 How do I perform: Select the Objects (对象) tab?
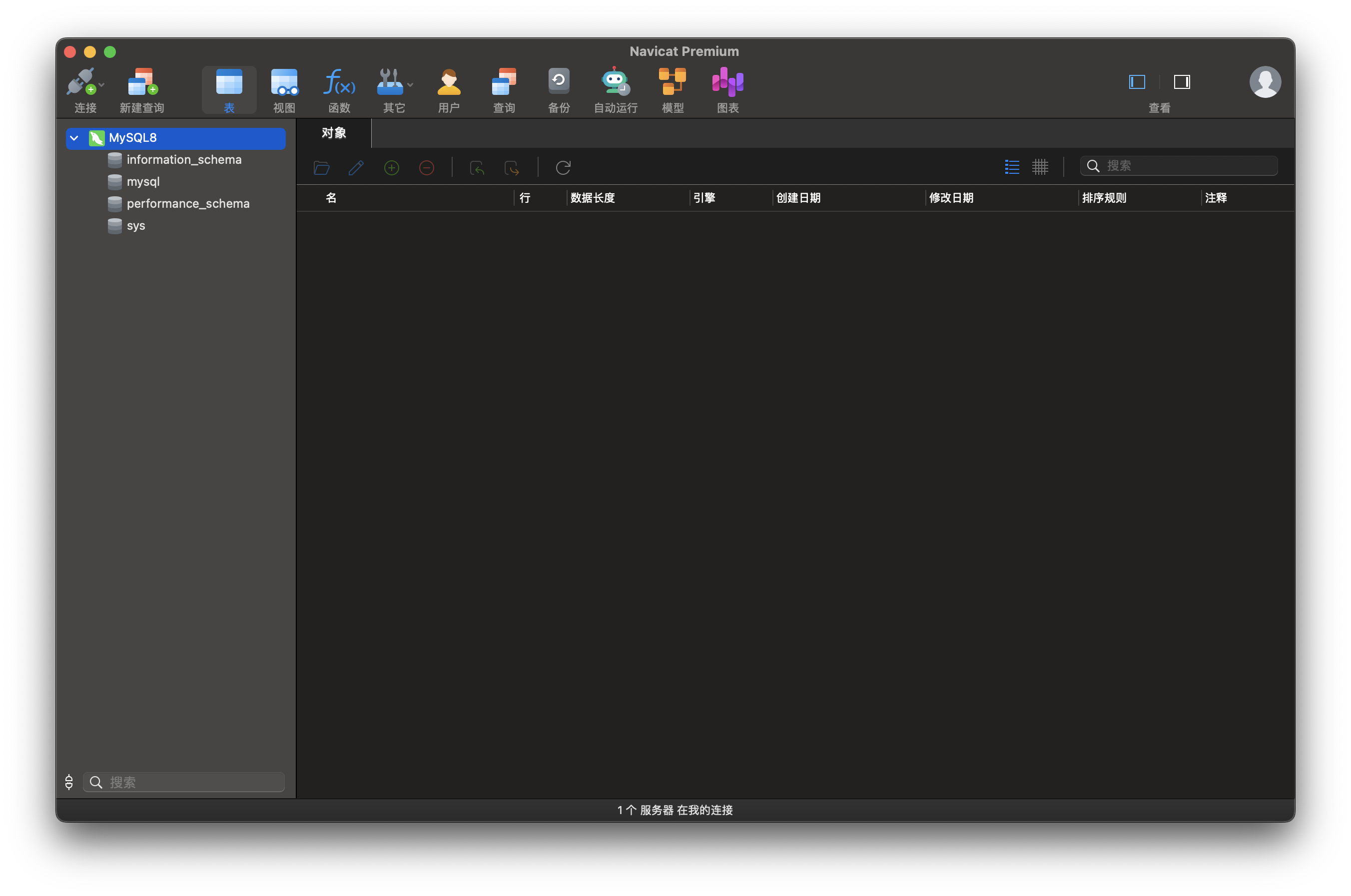(334, 133)
